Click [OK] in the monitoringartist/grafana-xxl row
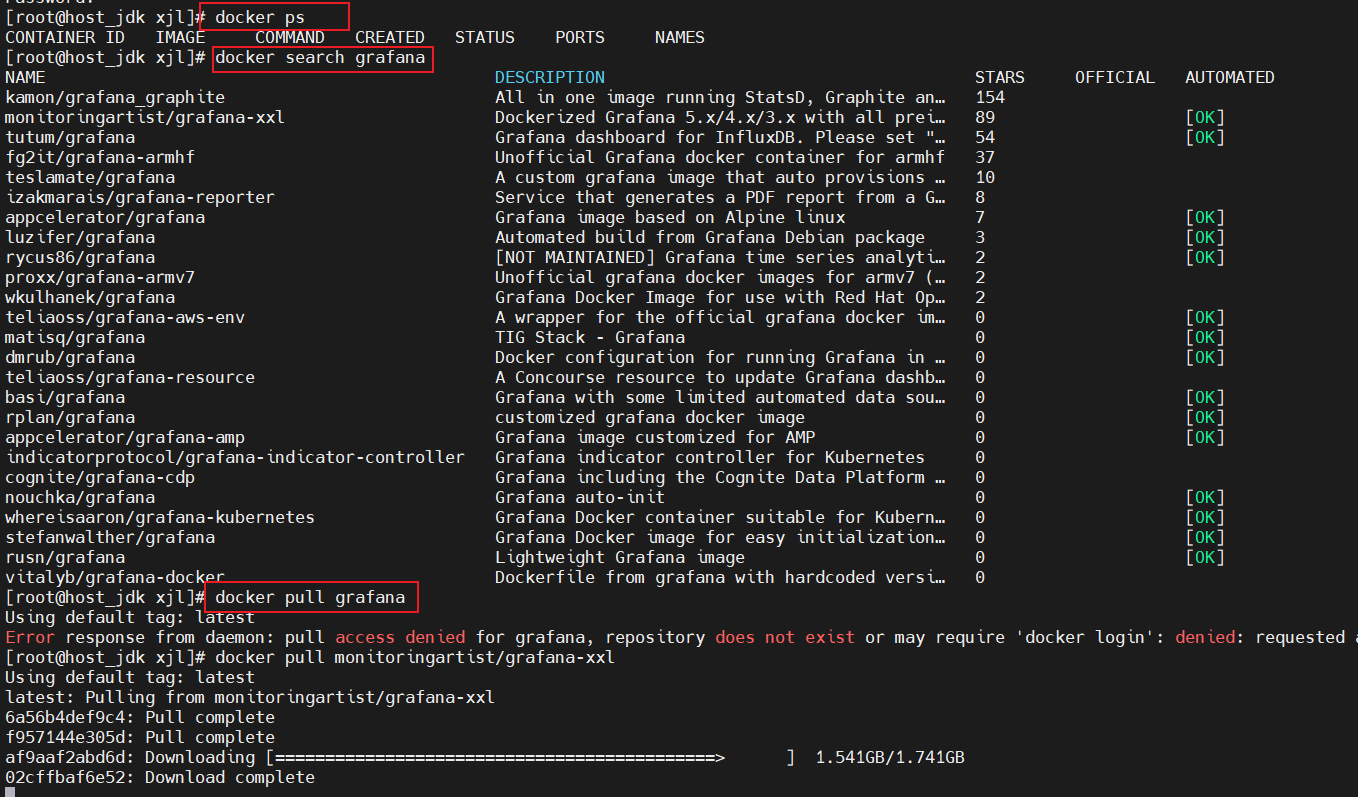The image size is (1358, 797). [x=1205, y=117]
